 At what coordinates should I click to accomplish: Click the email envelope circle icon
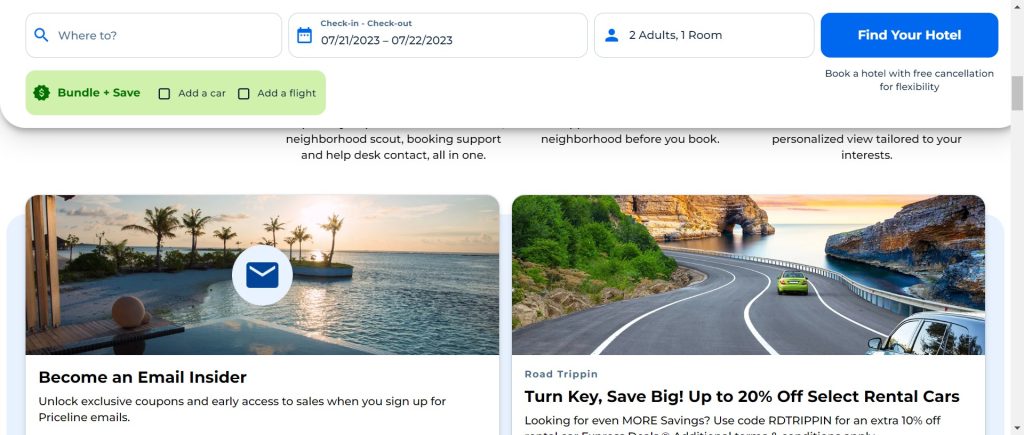coord(262,275)
